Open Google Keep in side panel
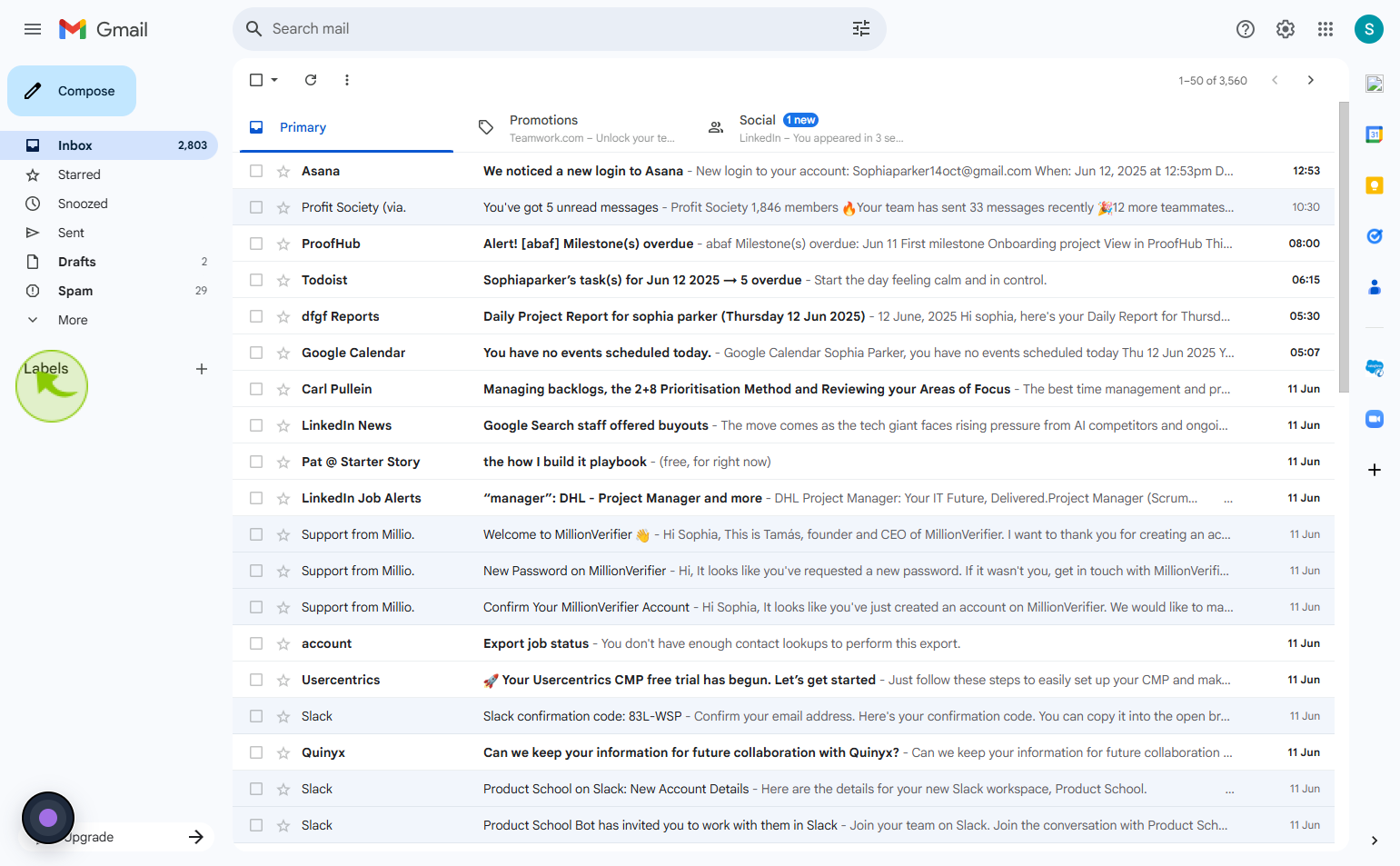The width and height of the screenshot is (1400, 866). (x=1375, y=185)
